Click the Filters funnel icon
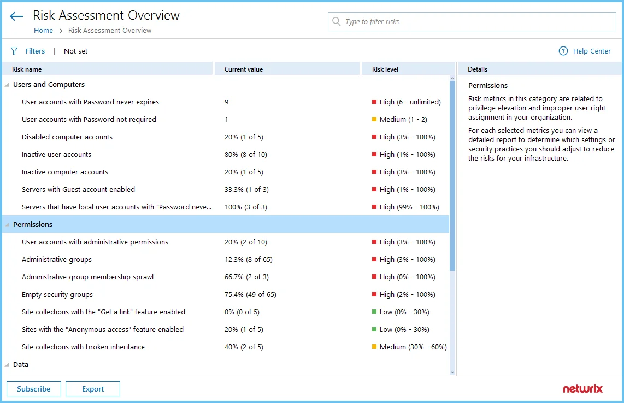 (14, 51)
